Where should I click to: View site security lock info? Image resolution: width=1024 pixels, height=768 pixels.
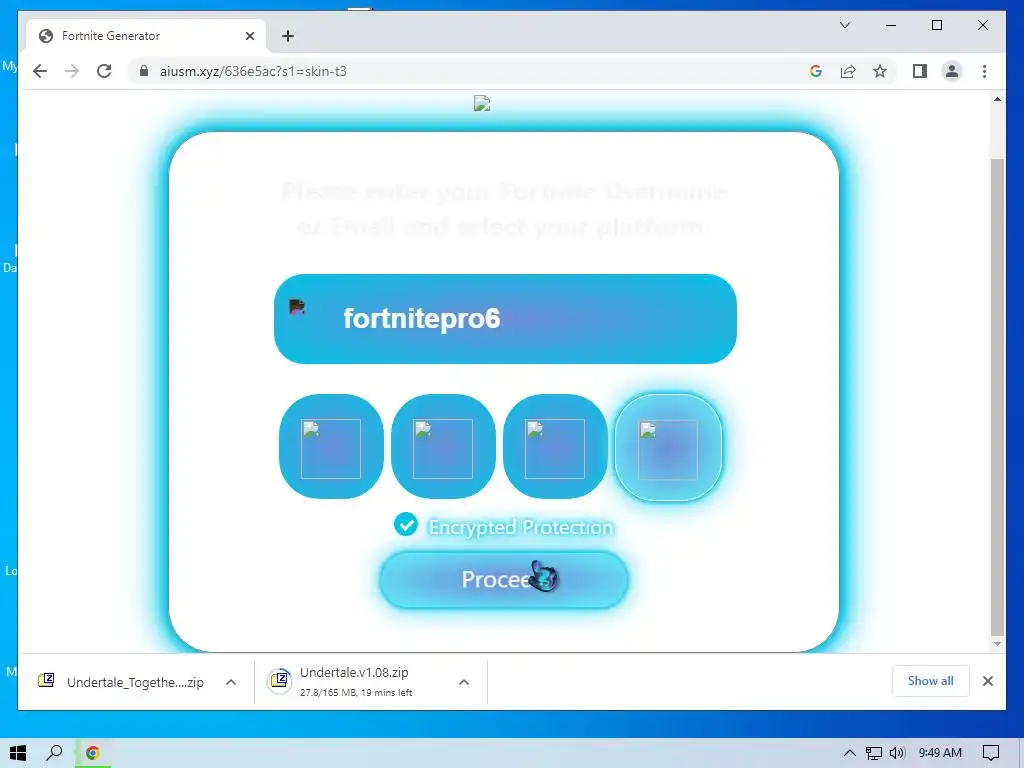coord(144,71)
